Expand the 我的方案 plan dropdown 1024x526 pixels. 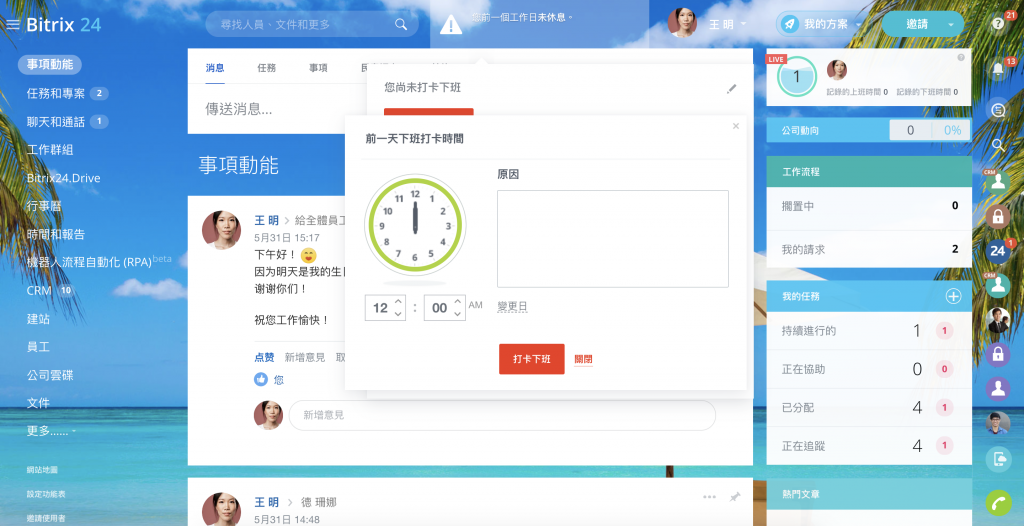pos(859,25)
